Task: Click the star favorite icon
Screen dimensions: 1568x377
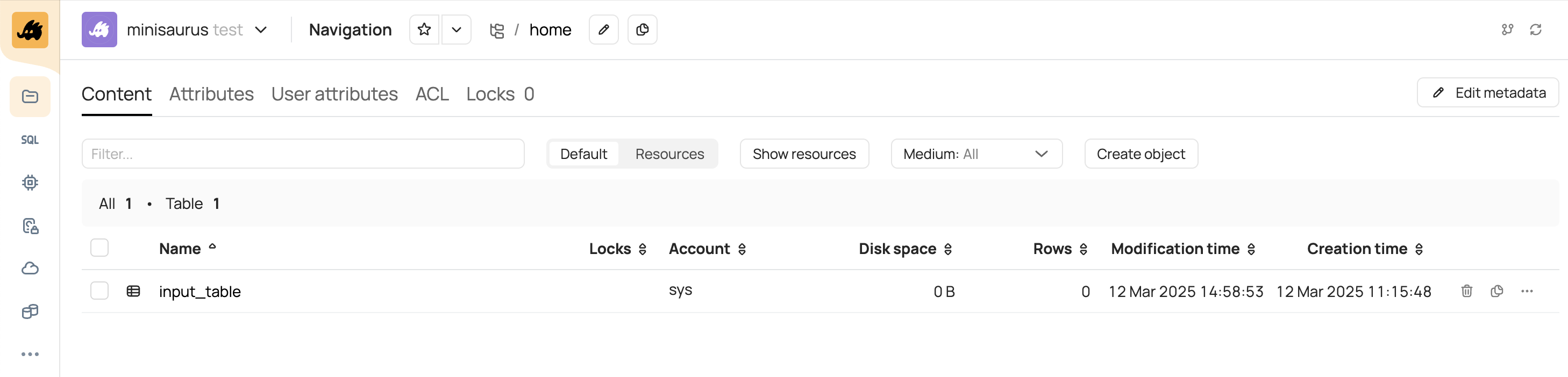Action: (424, 30)
